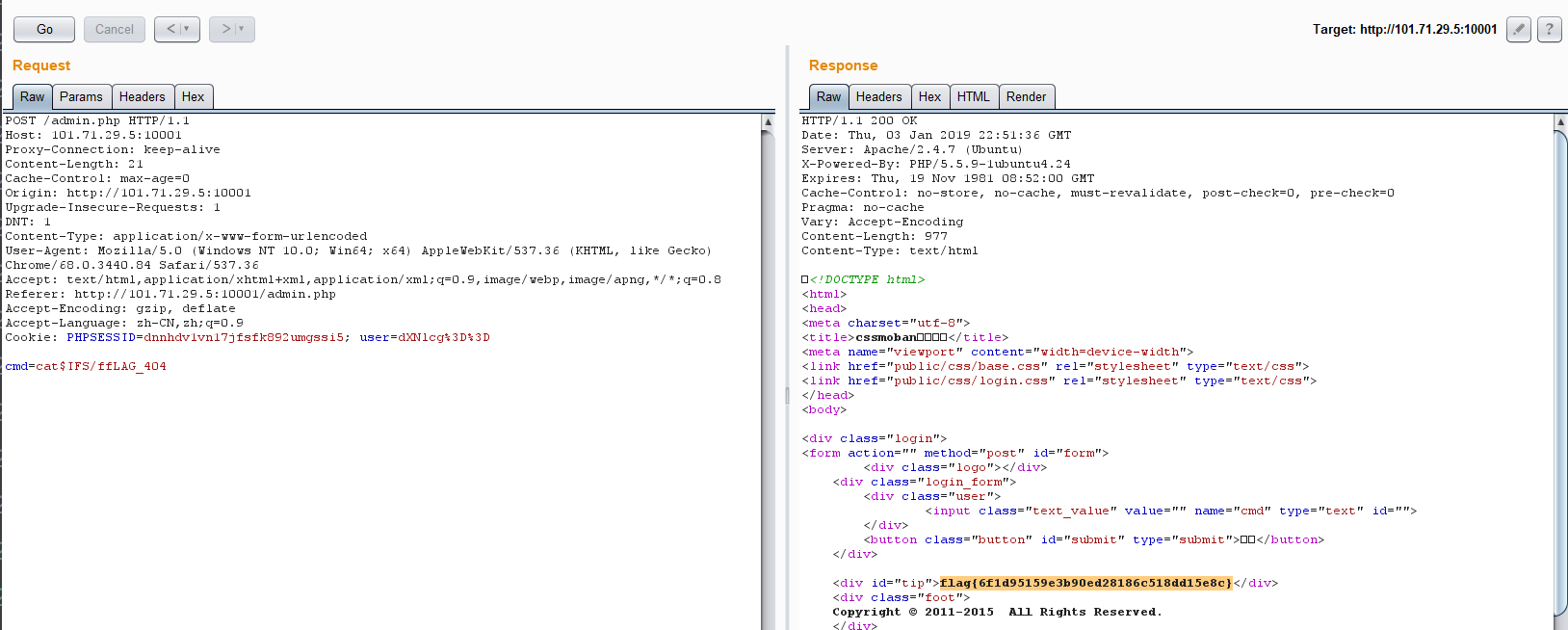Switch to the Request Headers tab
This screenshot has height=630, width=1568.
pyautogui.click(x=143, y=96)
